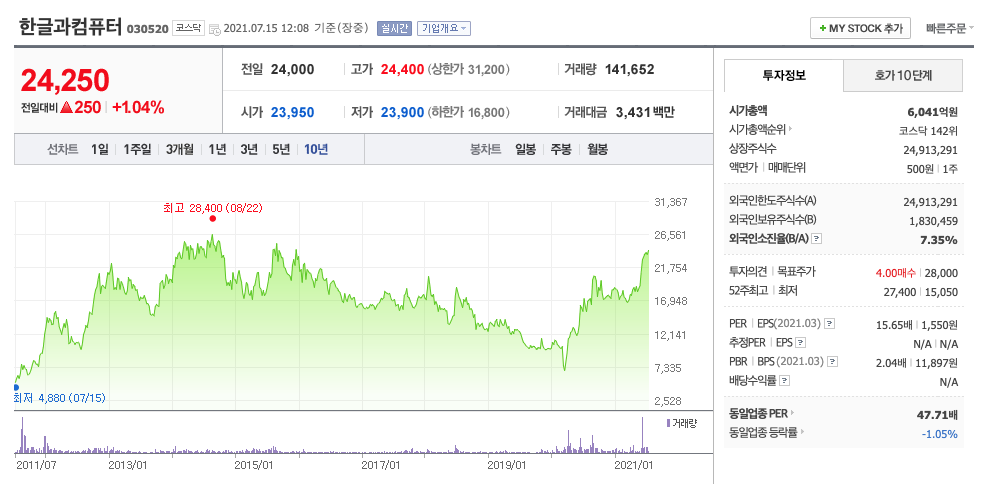The width and height of the screenshot is (984, 484).
Task: Click the 시가 23,950 value
Action: pos(292,113)
